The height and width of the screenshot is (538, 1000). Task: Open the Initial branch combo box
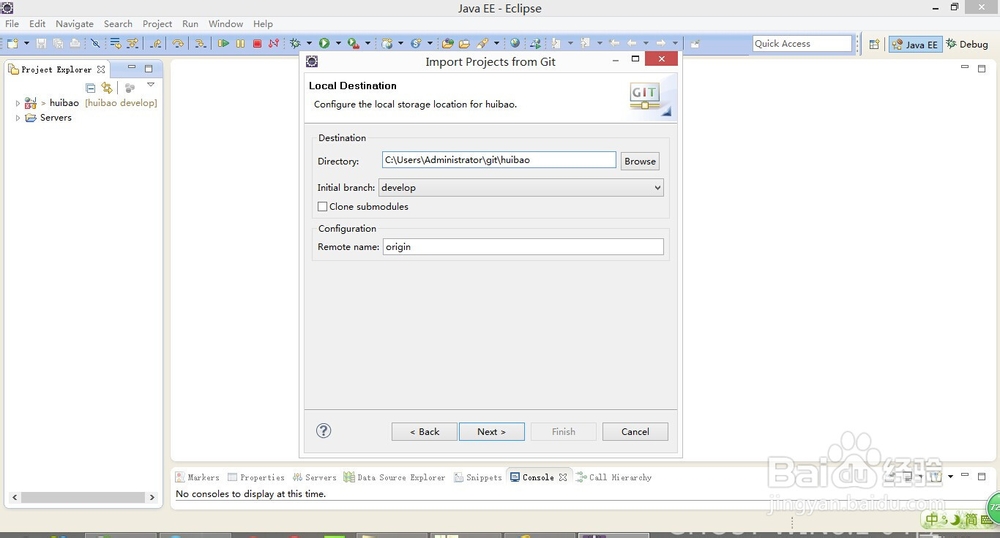tap(521, 187)
